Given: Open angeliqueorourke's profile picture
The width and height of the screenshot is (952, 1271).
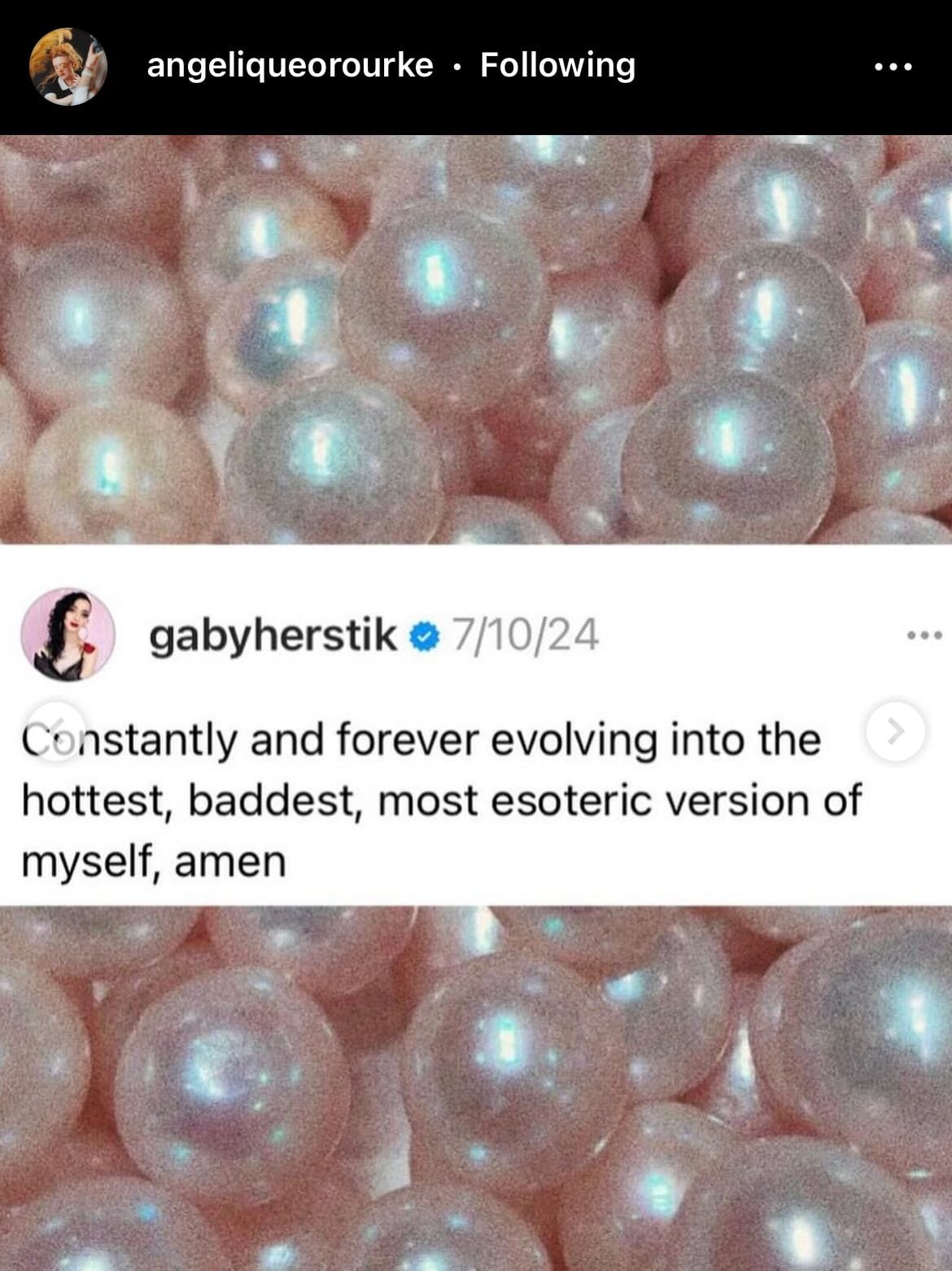Looking at the screenshot, I should pyautogui.click(x=68, y=67).
